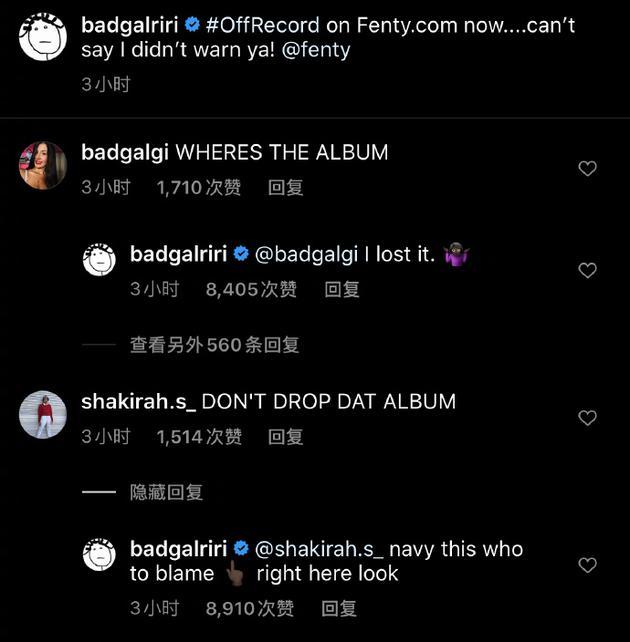The image size is (630, 642).
Task: Open the @shakirah.s_ mention in the reply
Action: point(320,549)
